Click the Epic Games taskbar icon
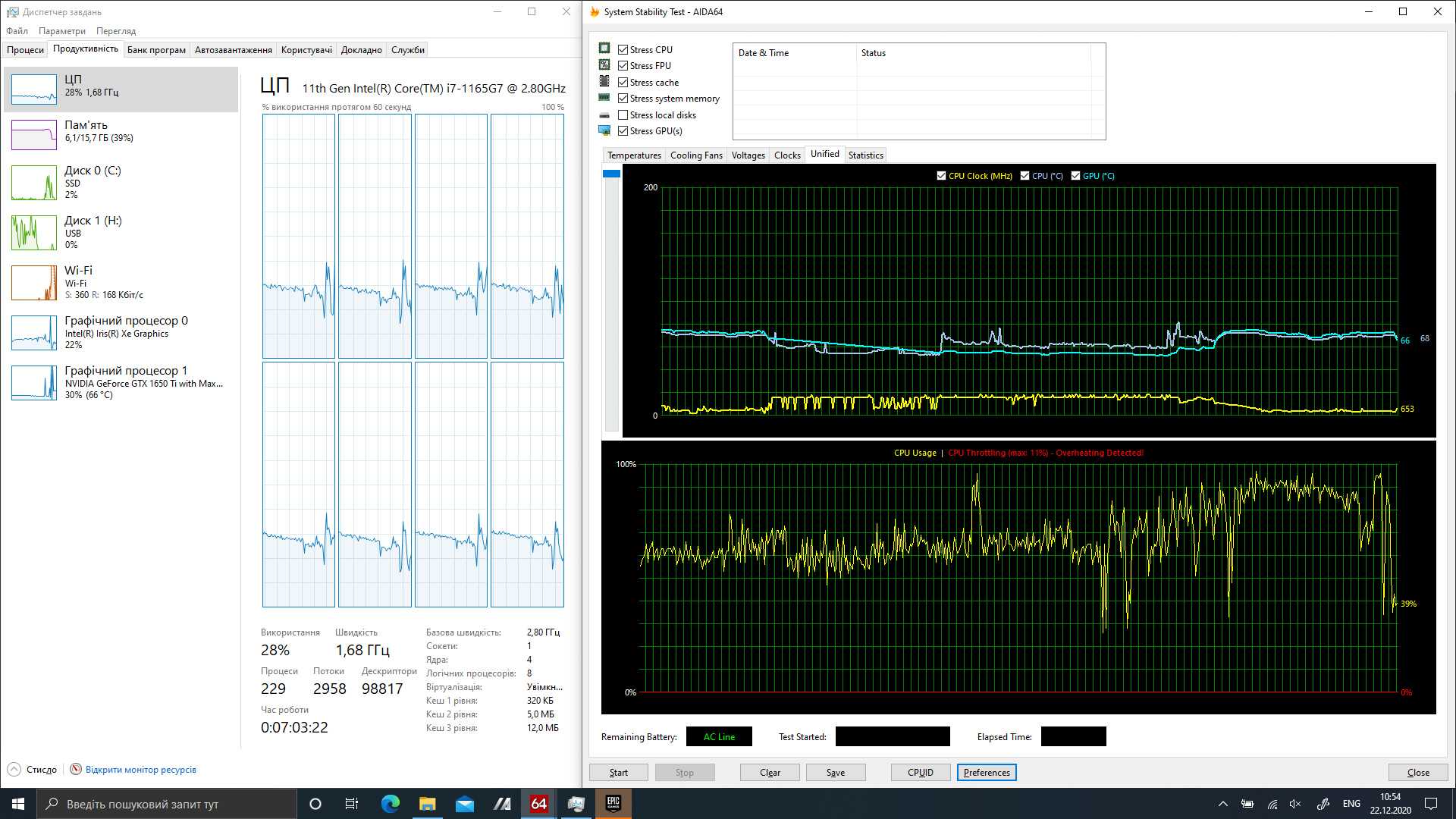The height and width of the screenshot is (819, 1456). tap(613, 804)
